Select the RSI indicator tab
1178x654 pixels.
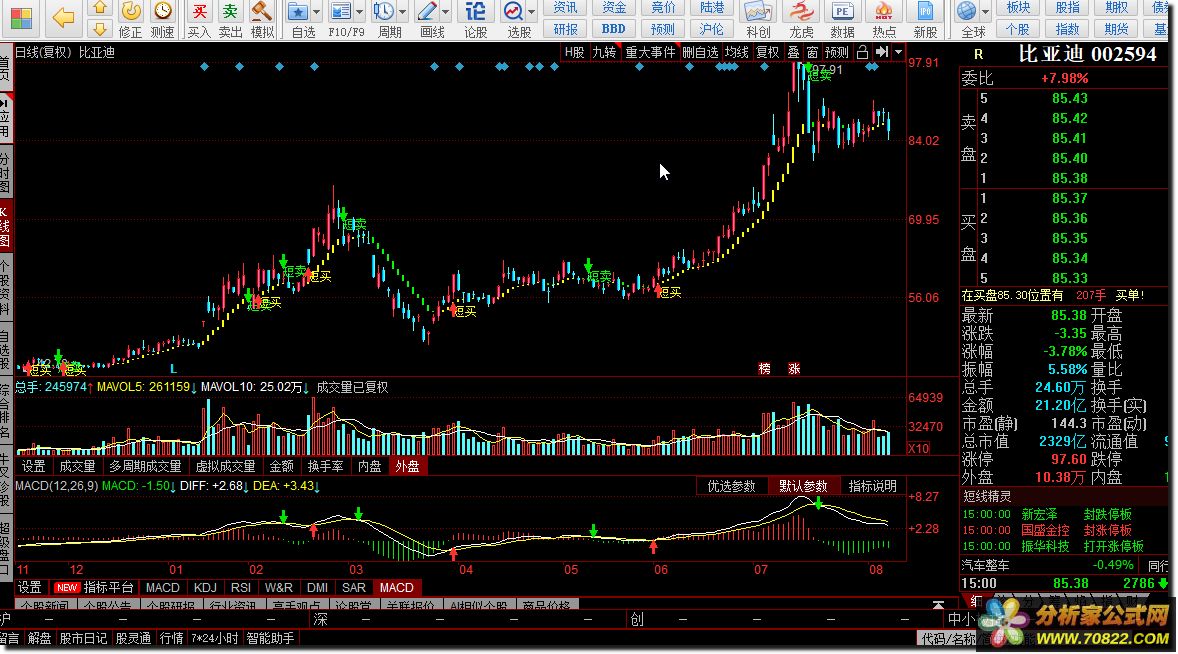(240, 588)
